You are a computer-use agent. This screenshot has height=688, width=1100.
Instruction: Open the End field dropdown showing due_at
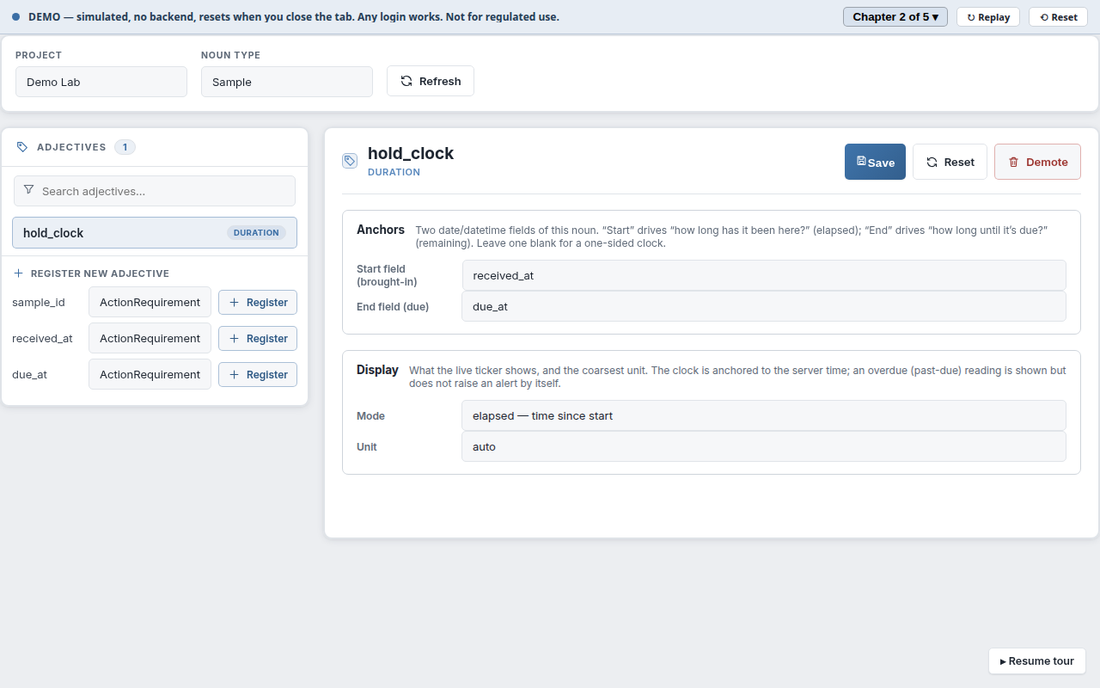[x=764, y=306]
